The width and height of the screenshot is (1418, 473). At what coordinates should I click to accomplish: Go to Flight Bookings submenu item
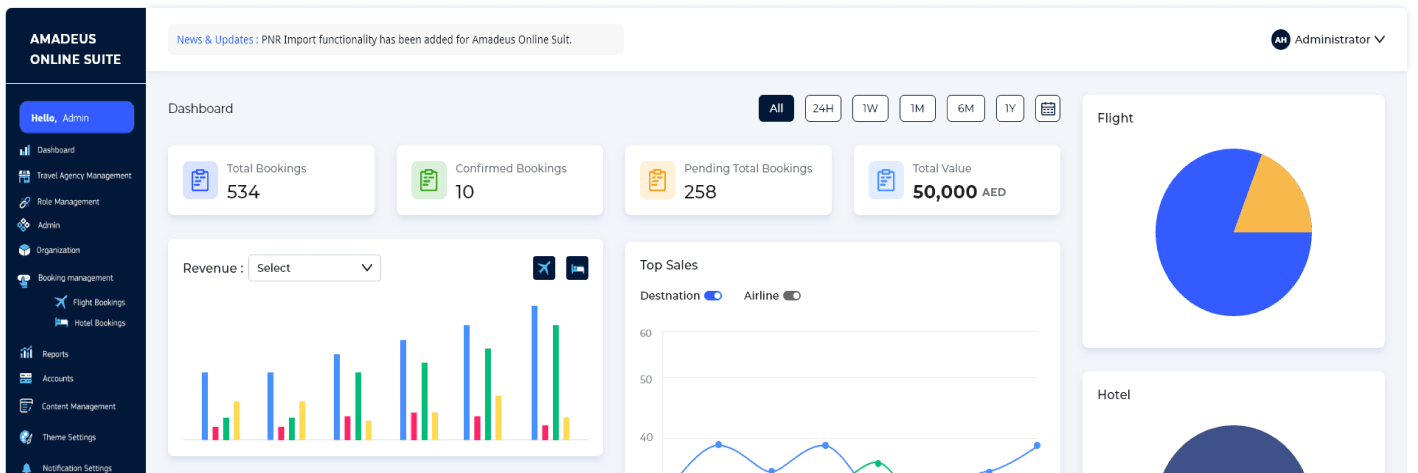coord(98,302)
